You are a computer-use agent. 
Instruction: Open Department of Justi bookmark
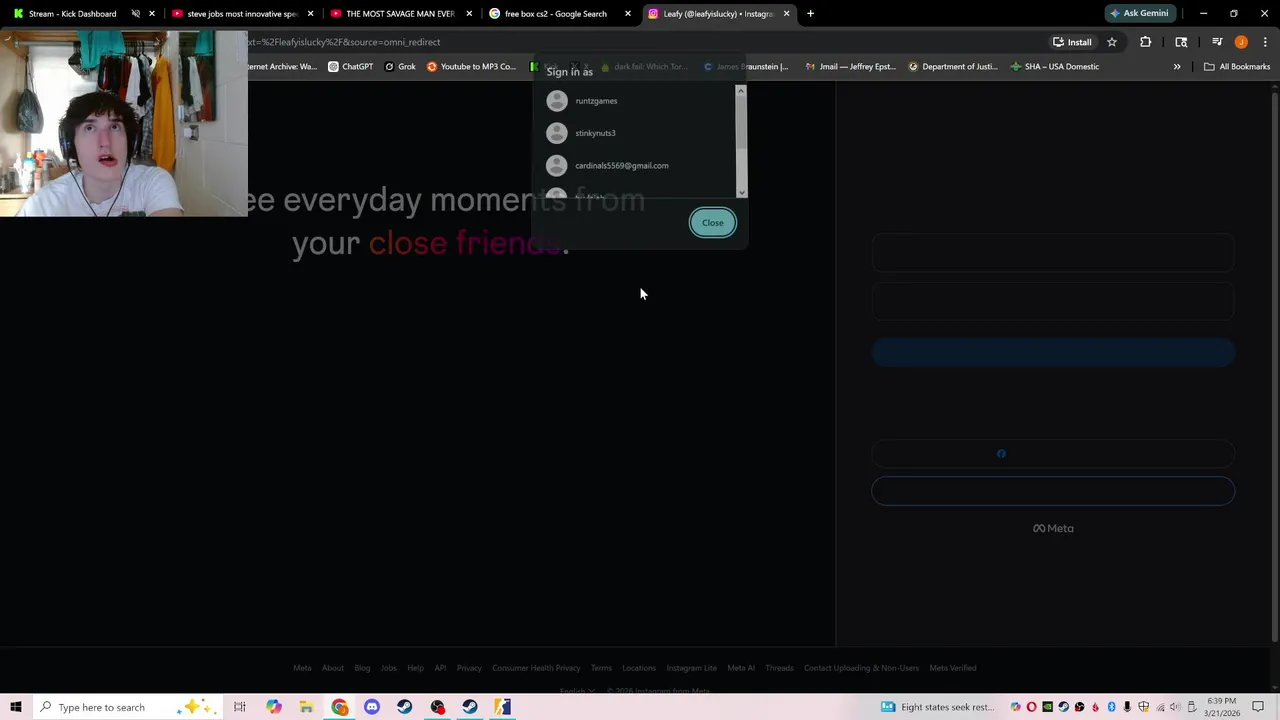(953, 67)
